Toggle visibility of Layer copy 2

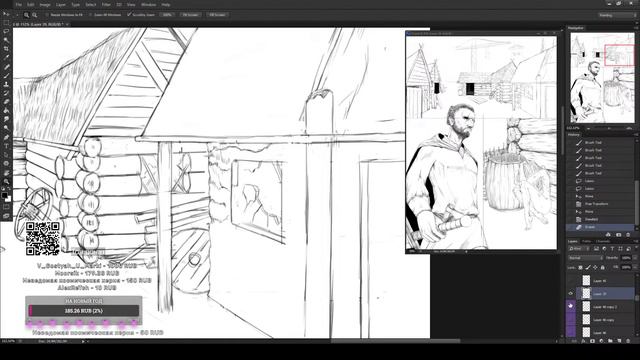(571, 306)
